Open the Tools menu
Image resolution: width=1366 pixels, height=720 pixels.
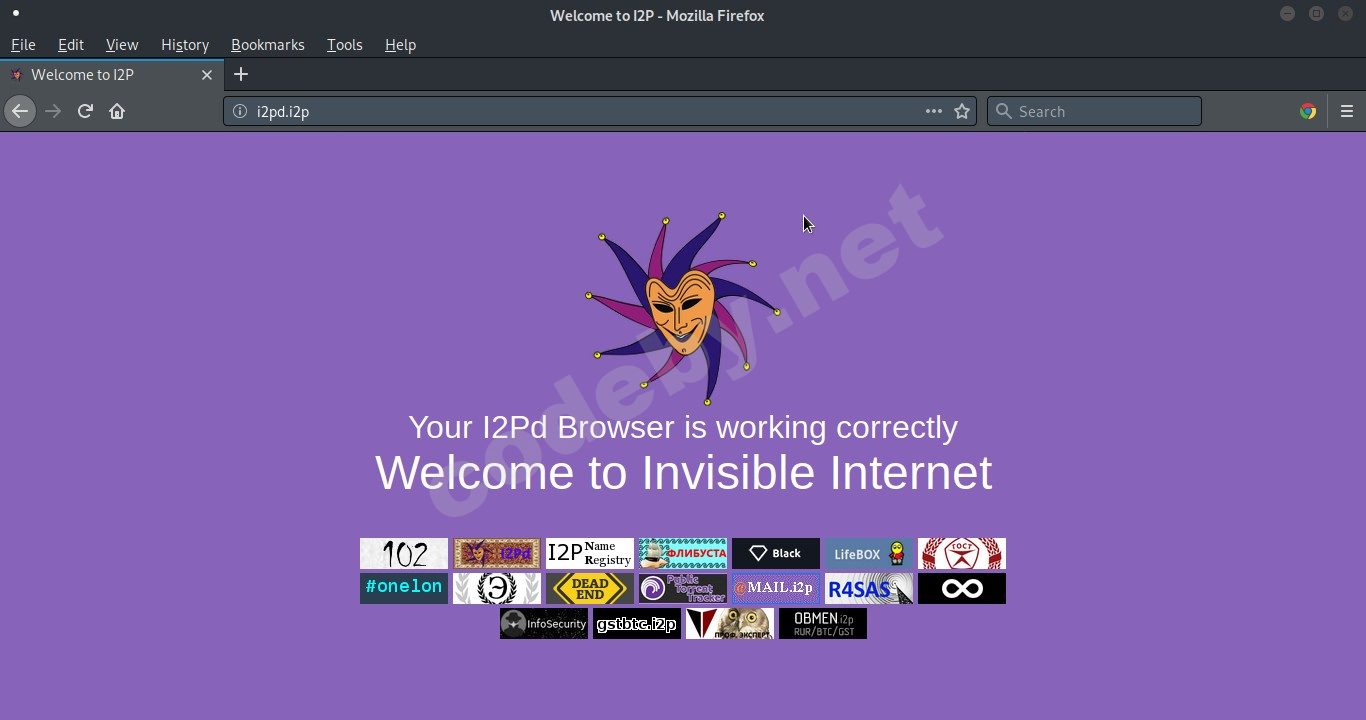coord(345,45)
